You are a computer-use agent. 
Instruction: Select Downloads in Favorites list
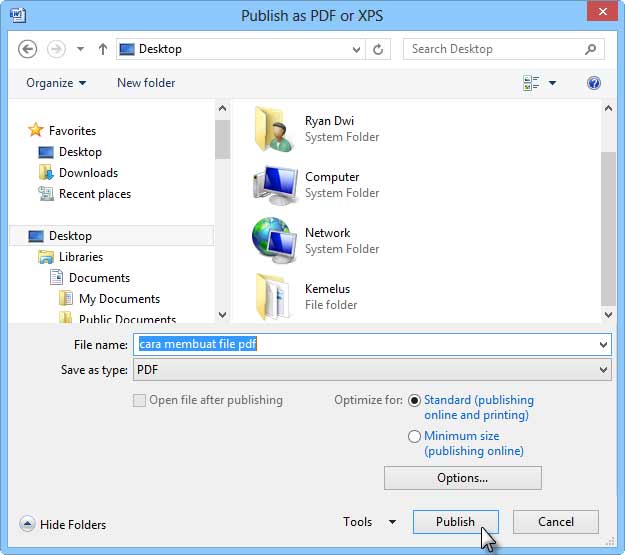coord(88,173)
